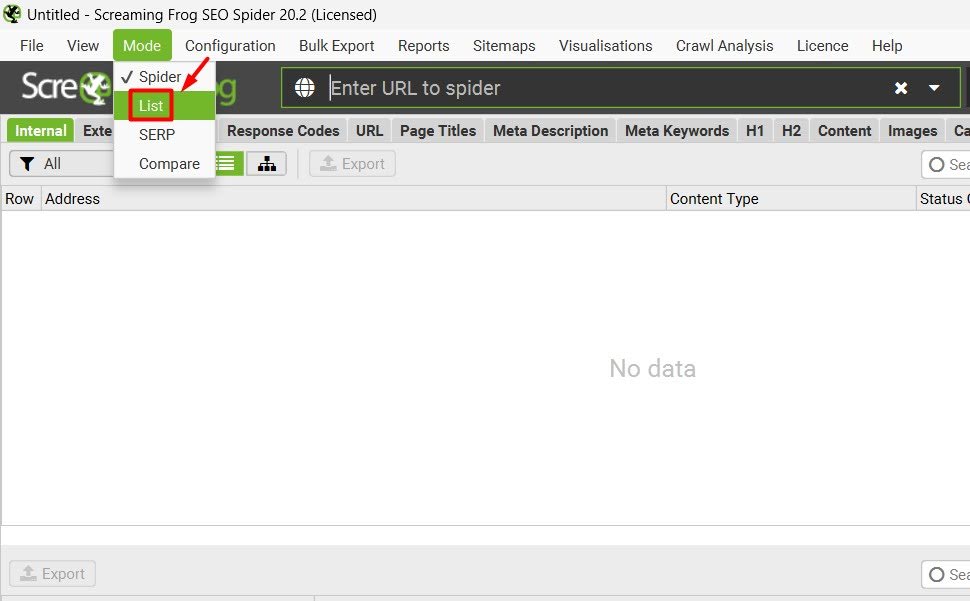
Task: Sort by the Content Type column header
Action: (791, 198)
